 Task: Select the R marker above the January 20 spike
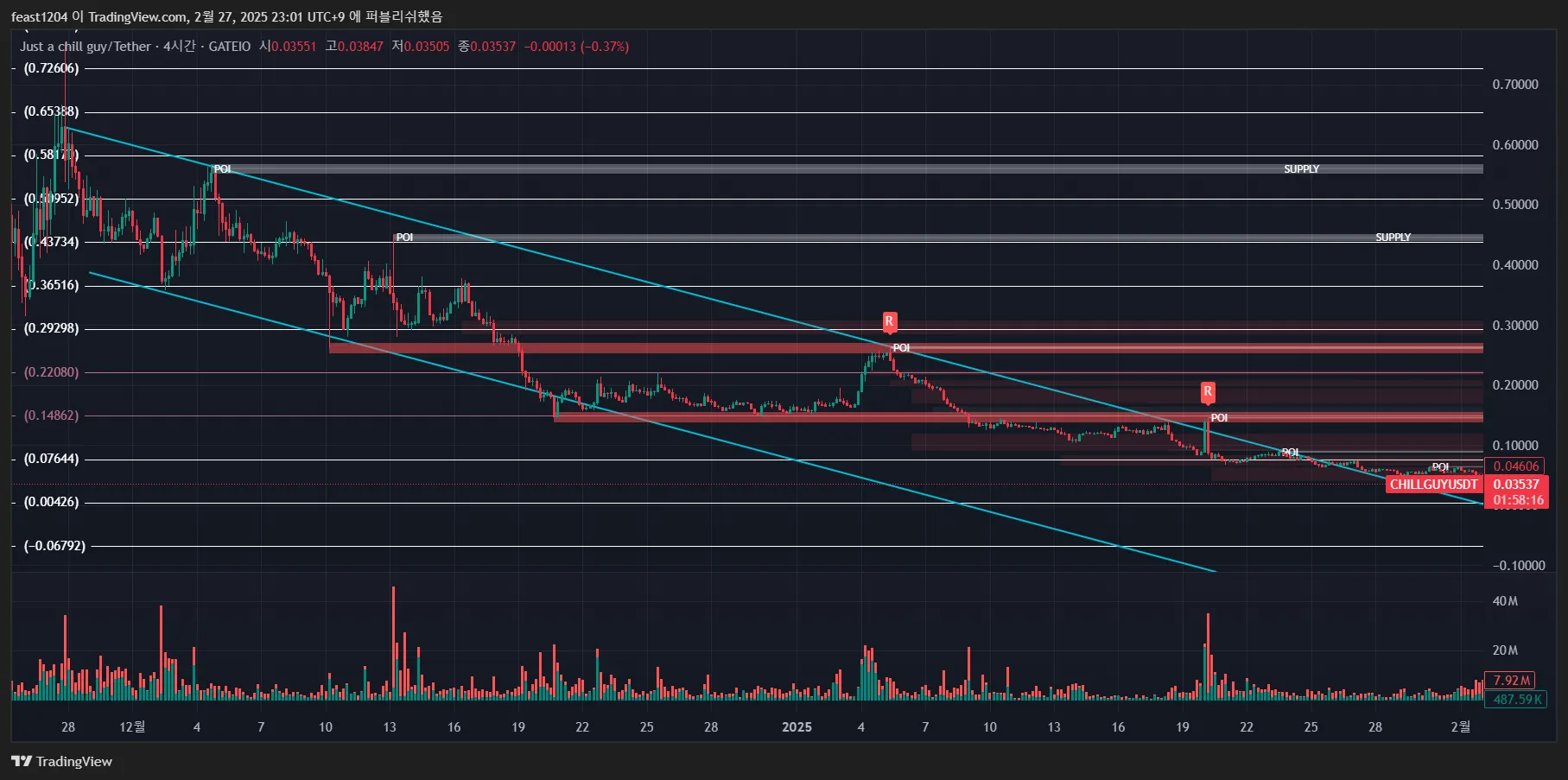pos(1208,393)
